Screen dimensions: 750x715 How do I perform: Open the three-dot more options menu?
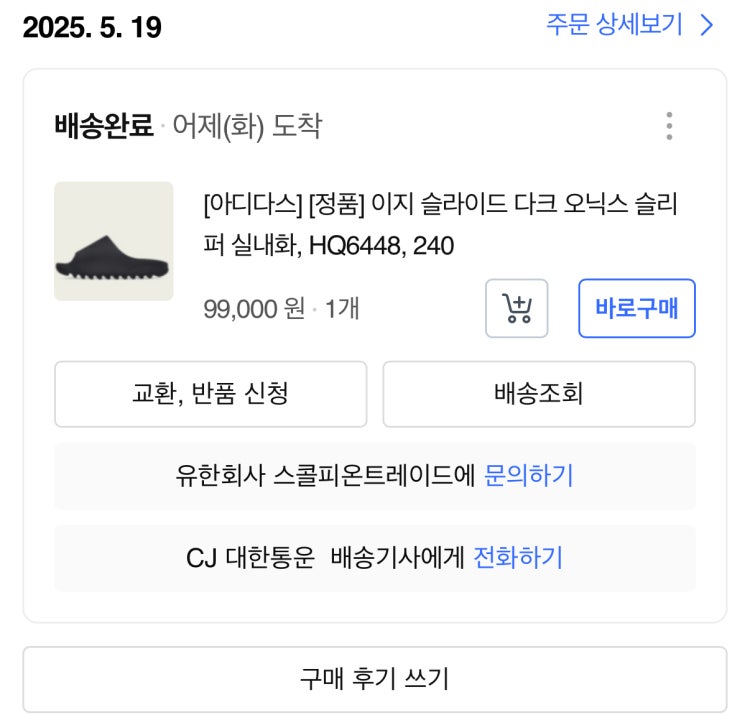coord(669,126)
